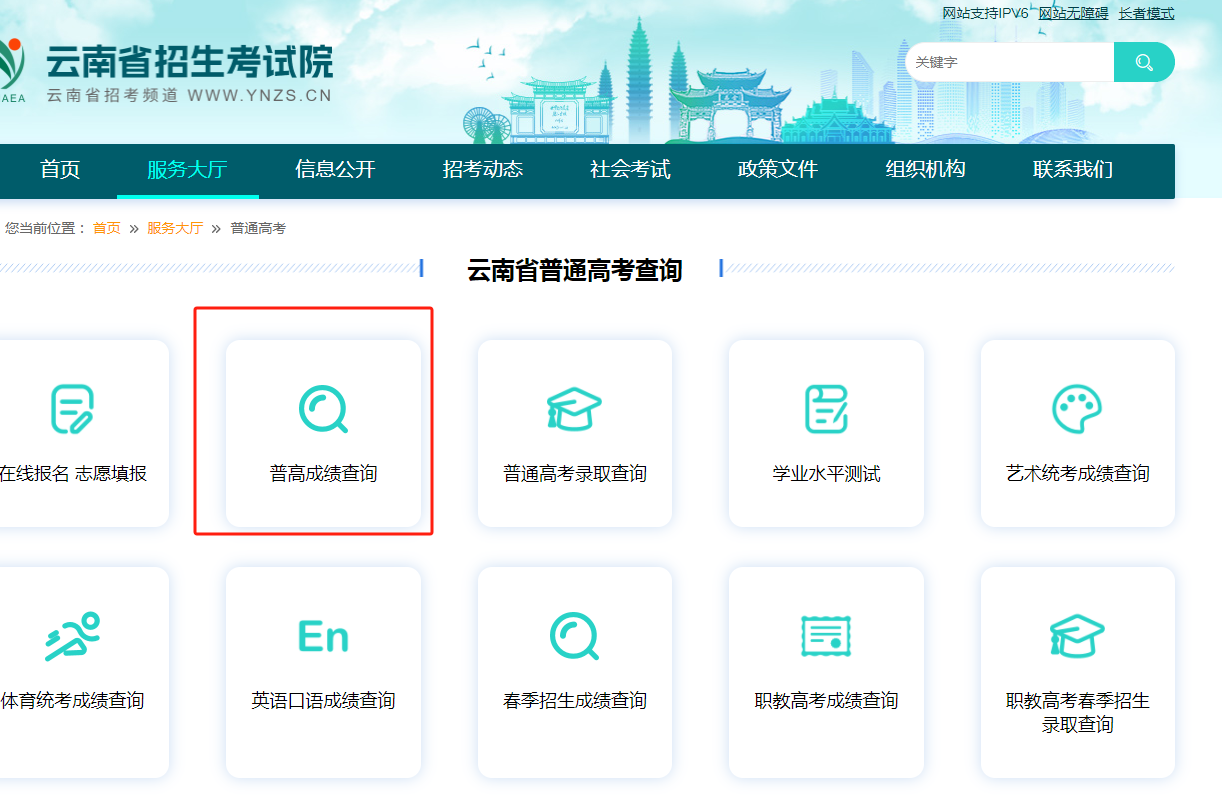Viewport: 1222px width, 804px height.
Task: Open 社会考试 in the nav bar
Action: pos(630,169)
